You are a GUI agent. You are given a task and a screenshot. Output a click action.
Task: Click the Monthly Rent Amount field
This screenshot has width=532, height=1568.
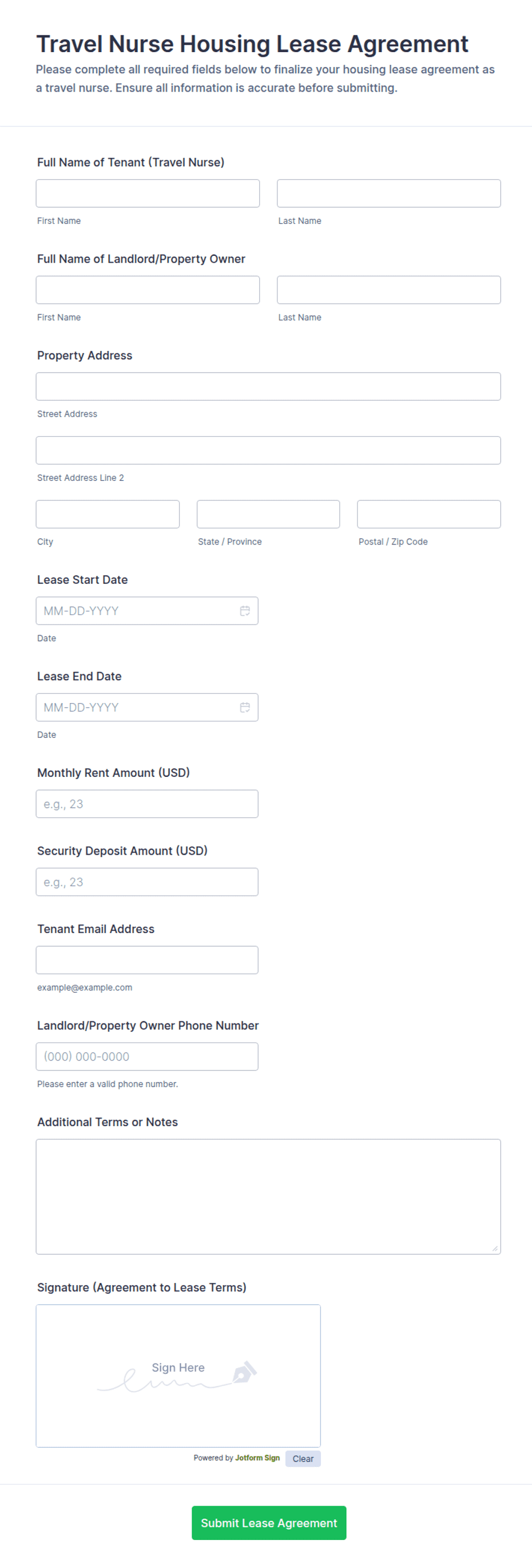[147, 804]
